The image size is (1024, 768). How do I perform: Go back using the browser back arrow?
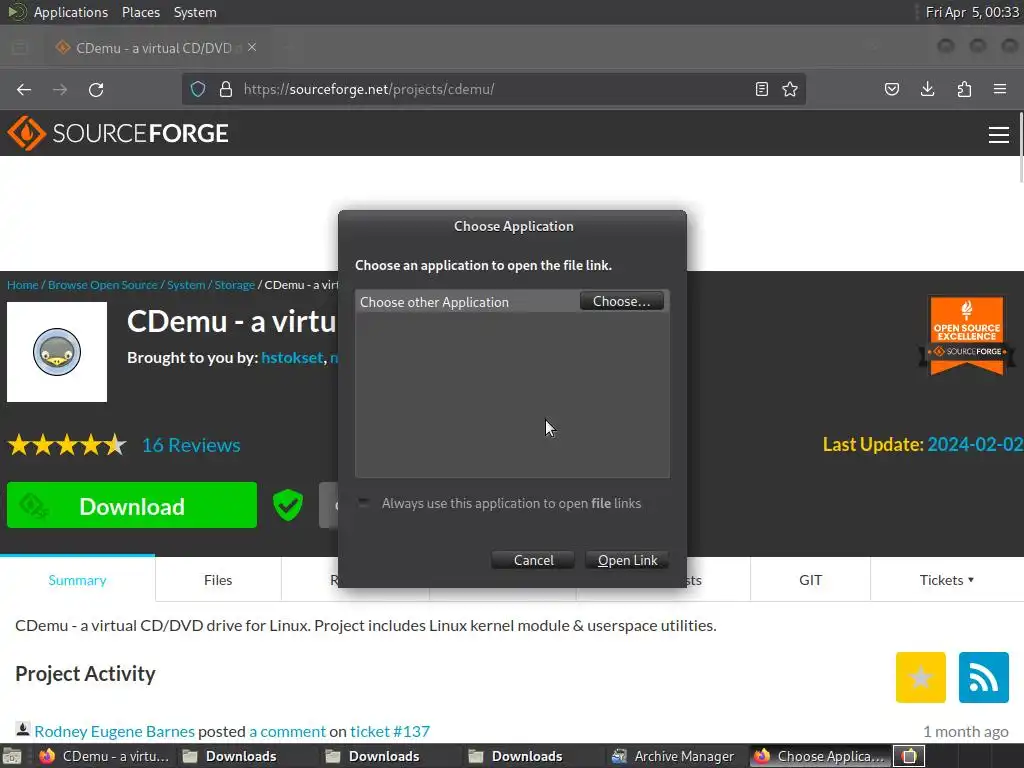(x=24, y=89)
